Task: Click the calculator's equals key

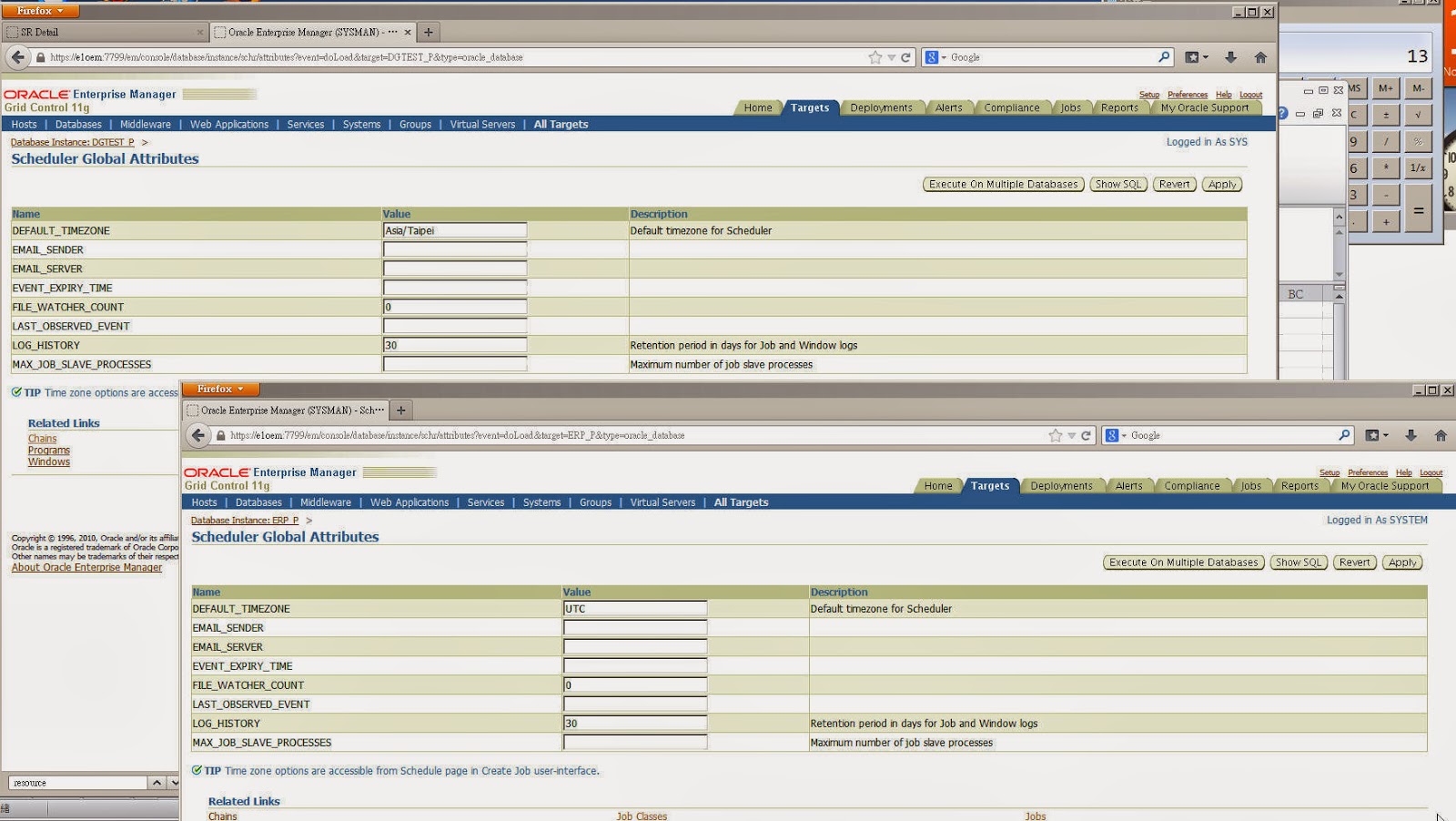Action: pyautogui.click(x=1419, y=210)
